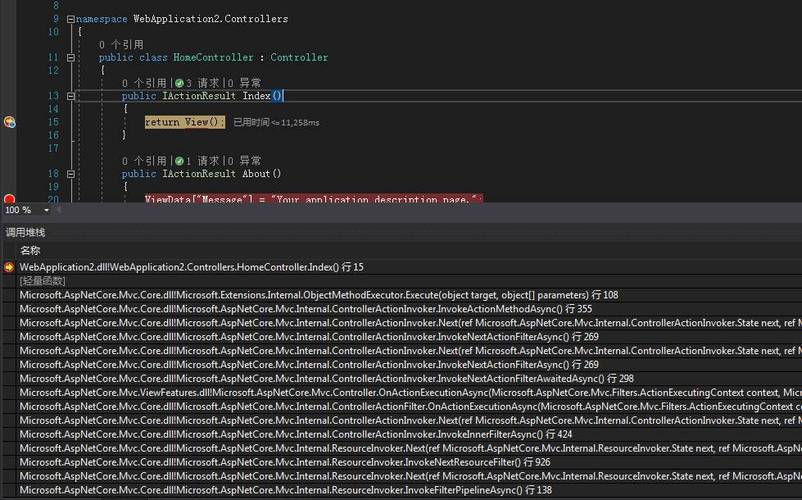Click 'namespace' keyword on line 9
Viewport: 802px width, 500px height.
tap(101, 19)
